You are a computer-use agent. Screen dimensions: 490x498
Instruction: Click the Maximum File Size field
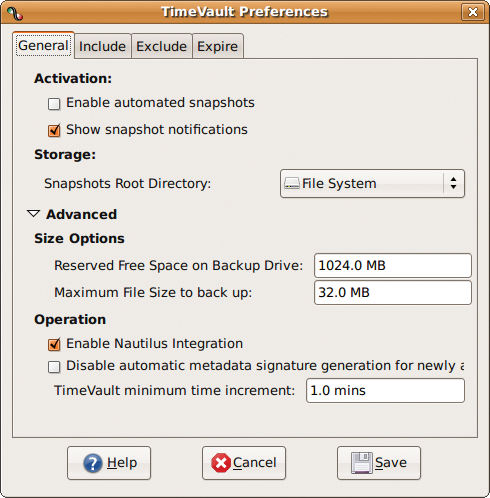(x=393, y=293)
